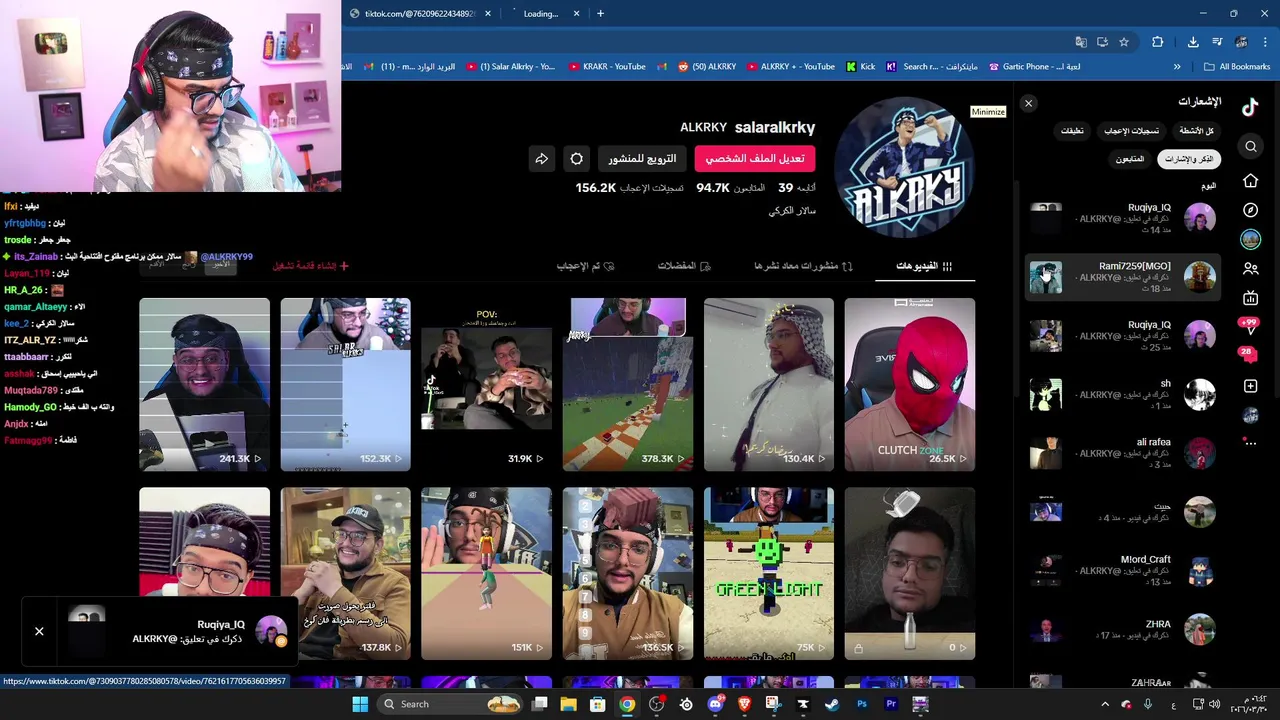
Task: Open the Salar Alkrky YouTube bookmark
Action: [x=510, y=67]
